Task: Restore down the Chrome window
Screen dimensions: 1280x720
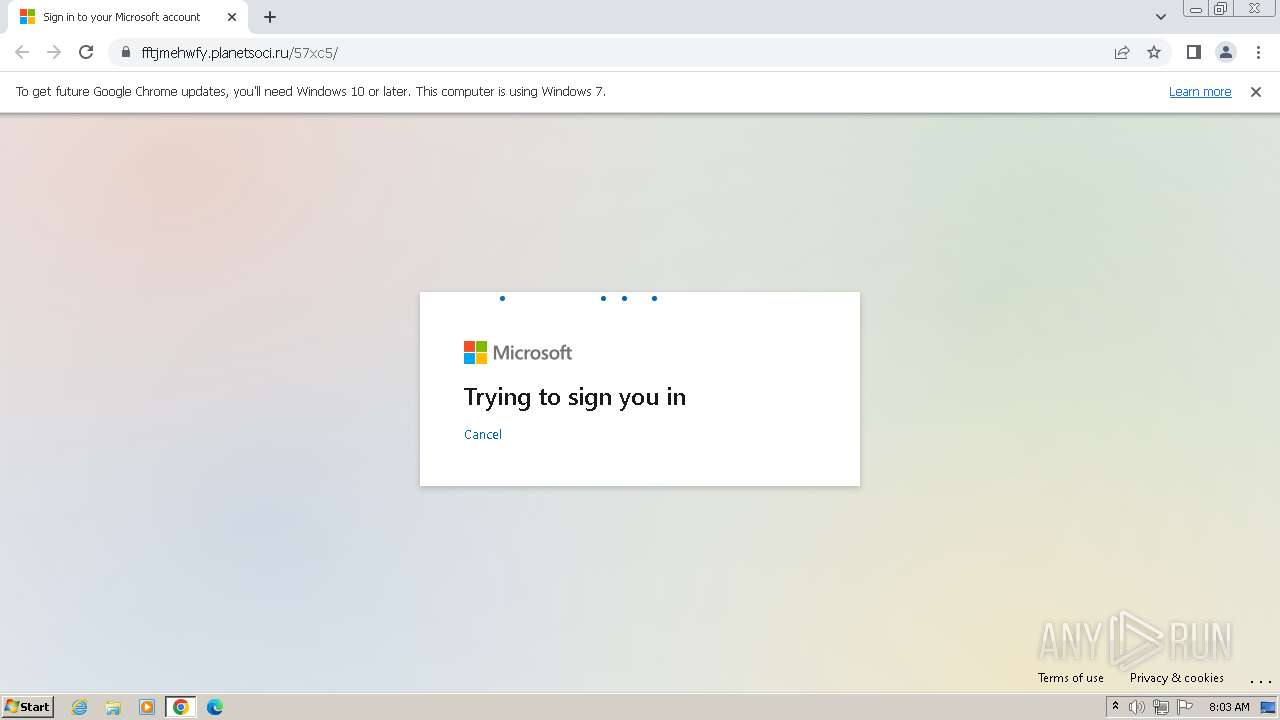Action: click(x=1221, y=9)
